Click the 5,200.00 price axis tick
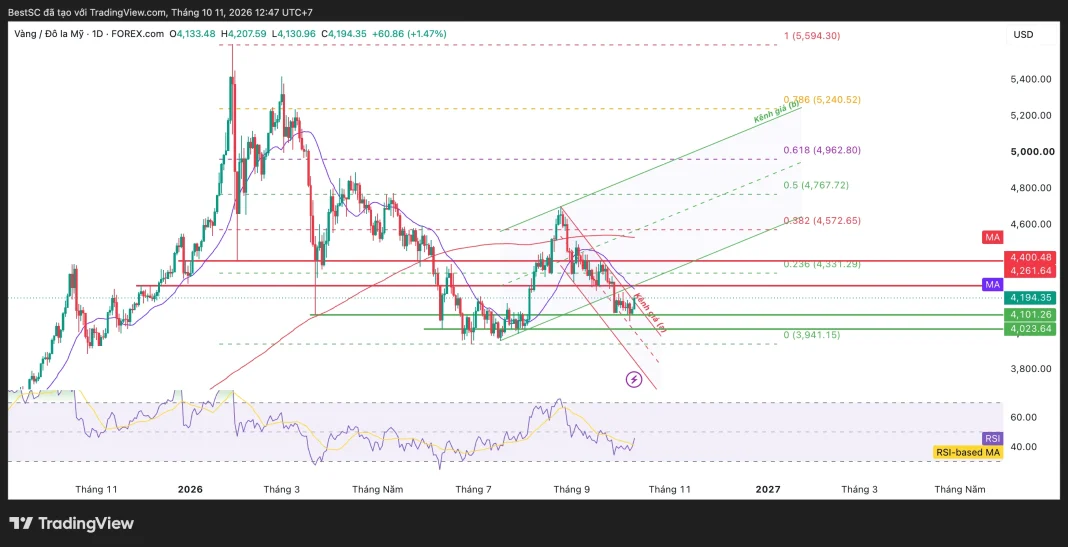 pyautogui.click(x=1031, y=116)
